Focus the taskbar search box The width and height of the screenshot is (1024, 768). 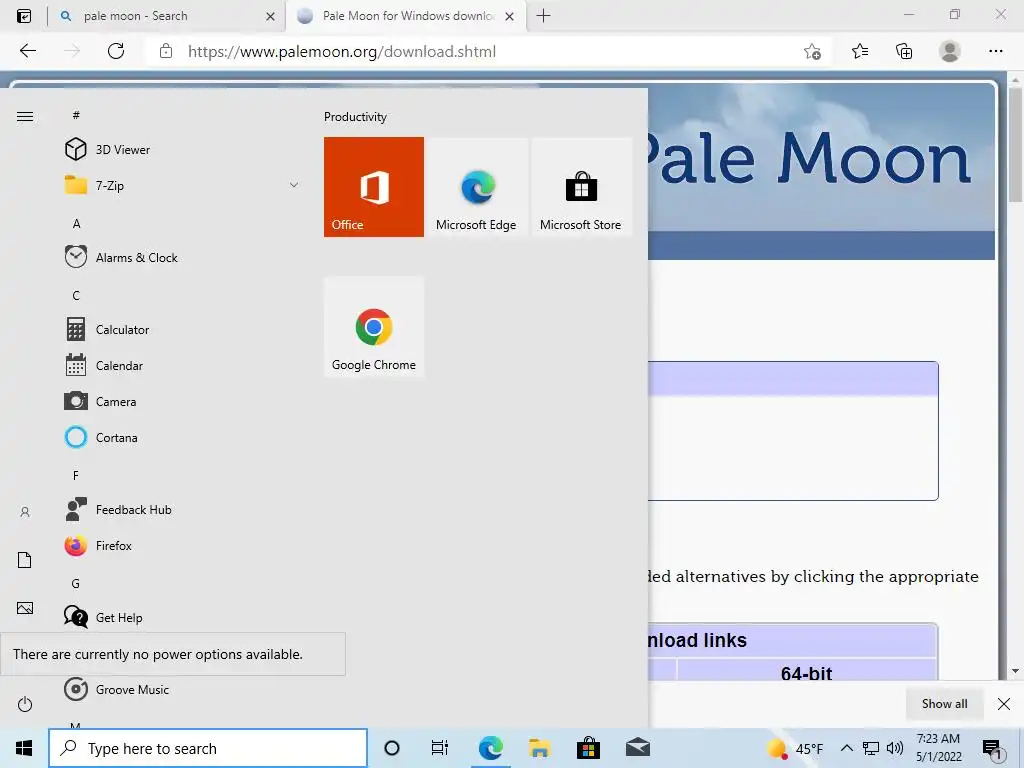coord(208,748)
